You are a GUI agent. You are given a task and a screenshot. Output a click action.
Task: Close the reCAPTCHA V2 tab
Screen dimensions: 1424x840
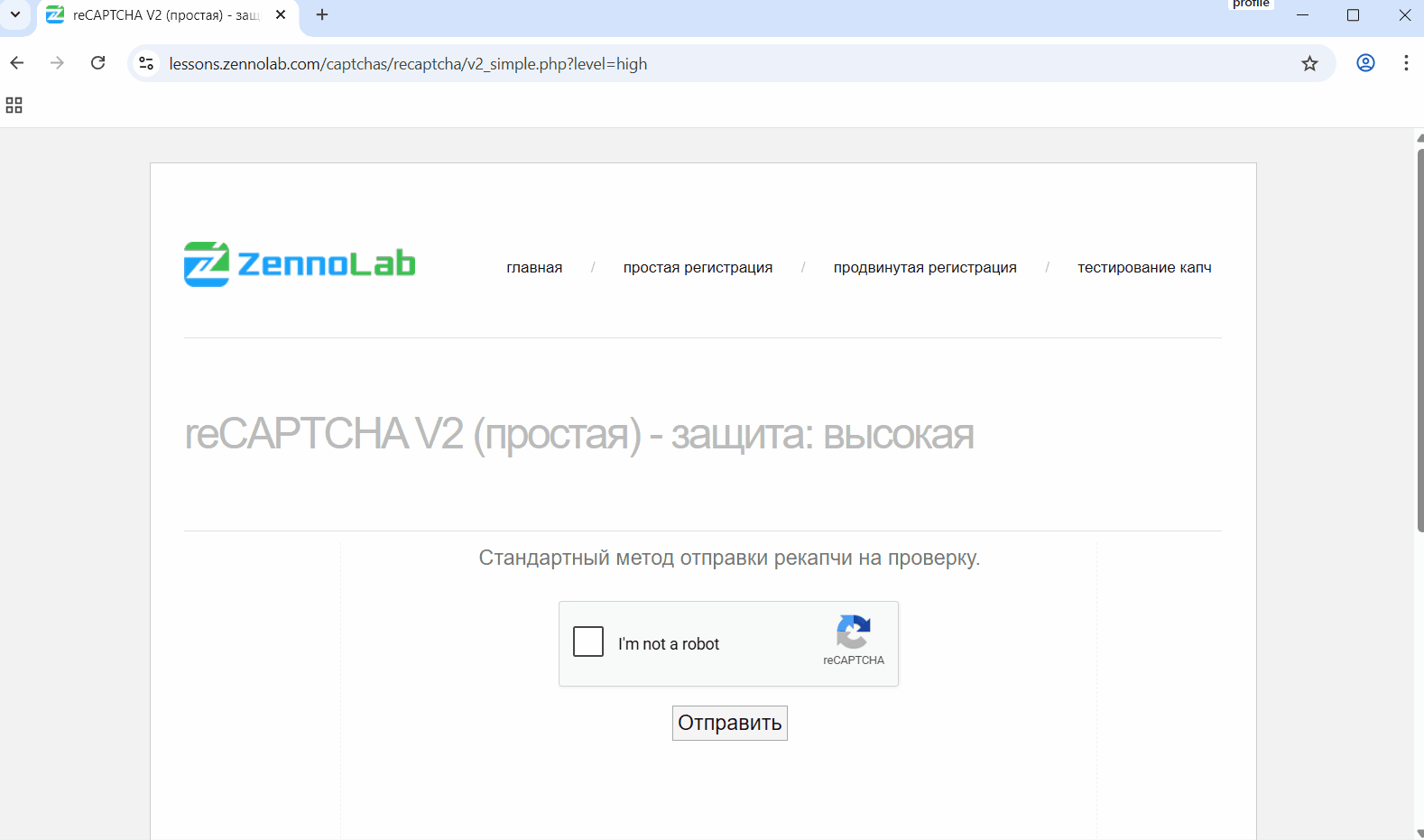pos(281,15)
